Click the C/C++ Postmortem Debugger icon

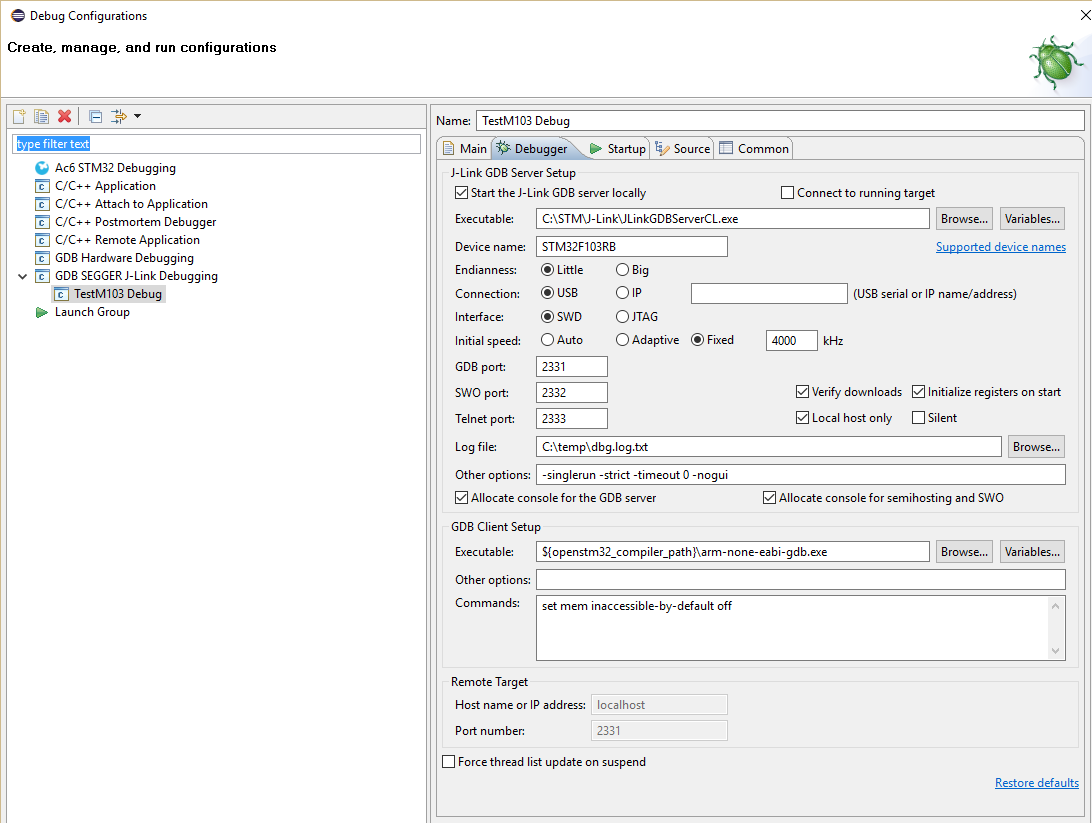click(42, 222)
